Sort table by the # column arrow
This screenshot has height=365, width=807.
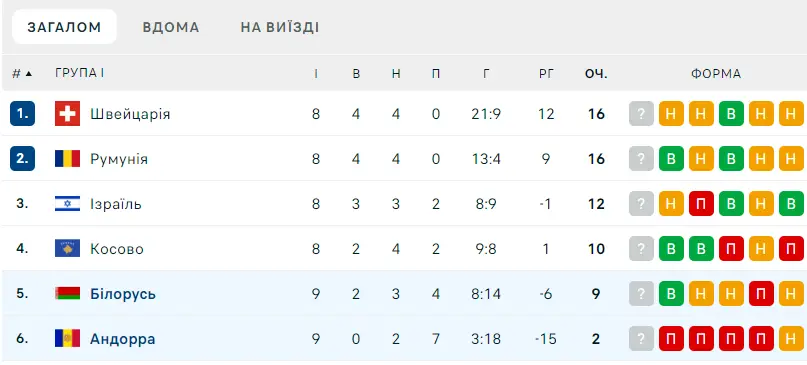click(28, 74)
